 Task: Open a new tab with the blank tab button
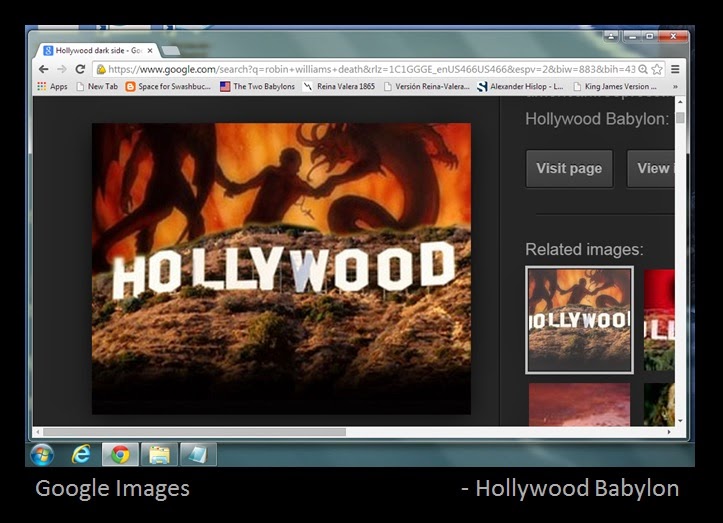click(x=171, y=50)
